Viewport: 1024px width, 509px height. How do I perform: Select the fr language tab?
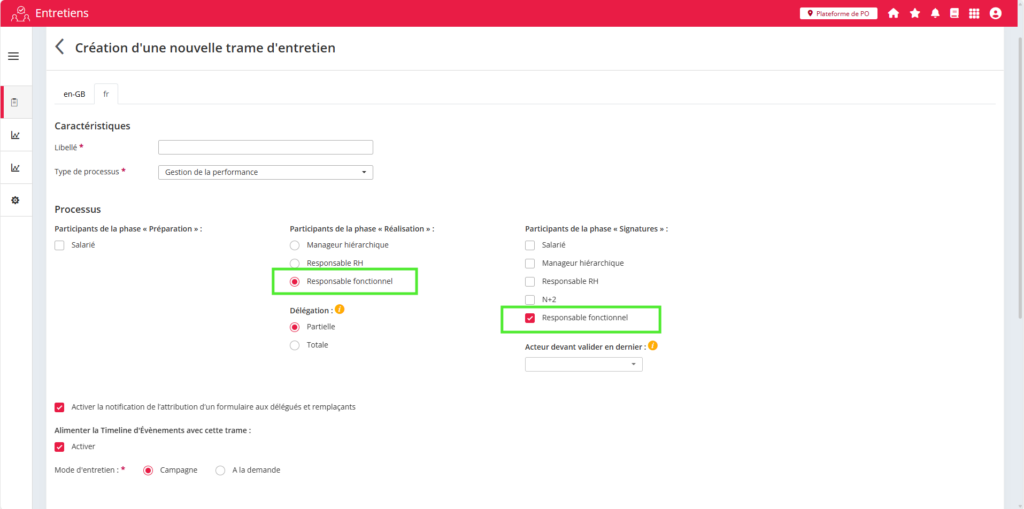106,94
